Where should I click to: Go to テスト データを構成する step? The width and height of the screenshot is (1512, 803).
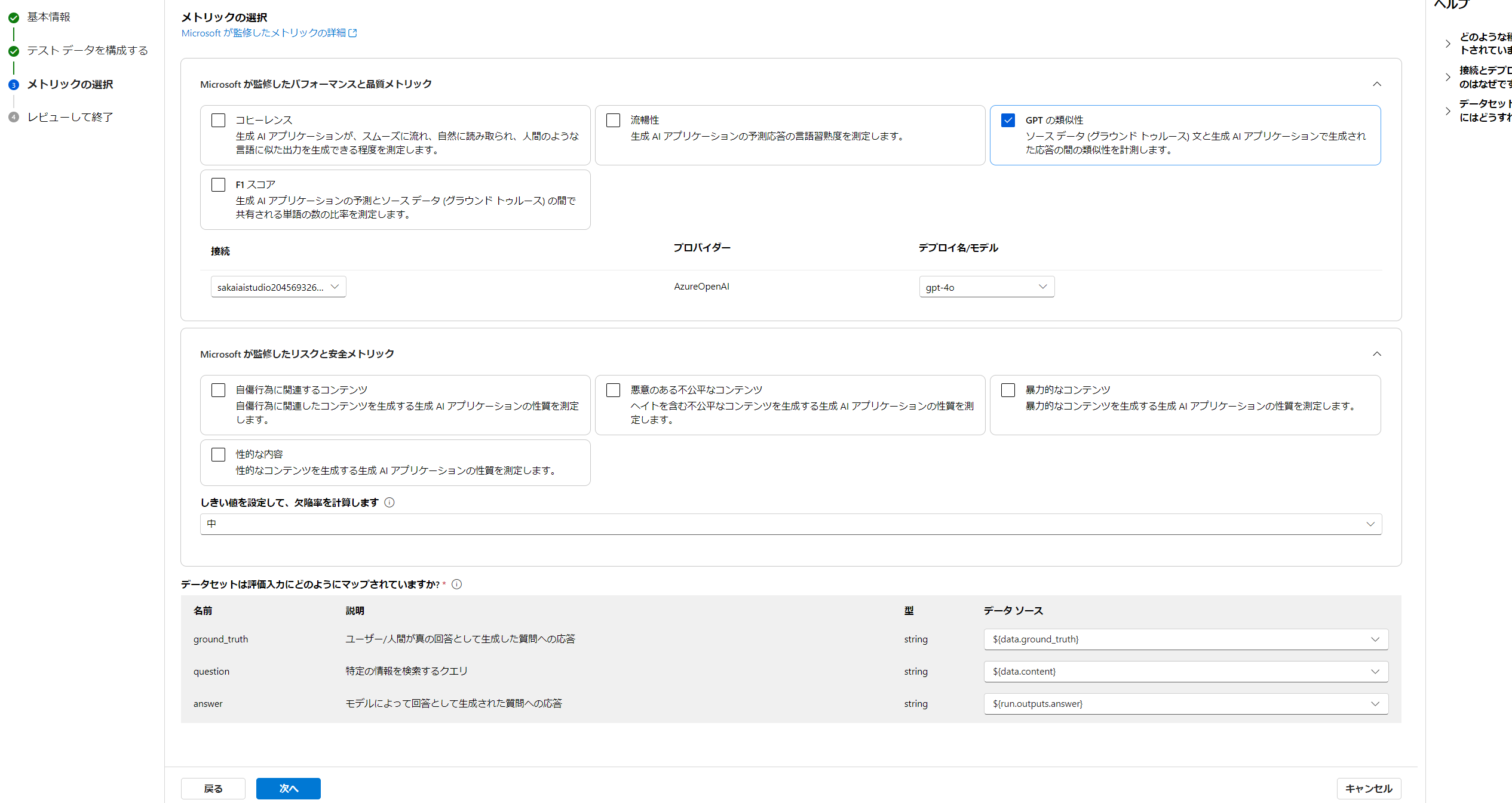(87, 51)
